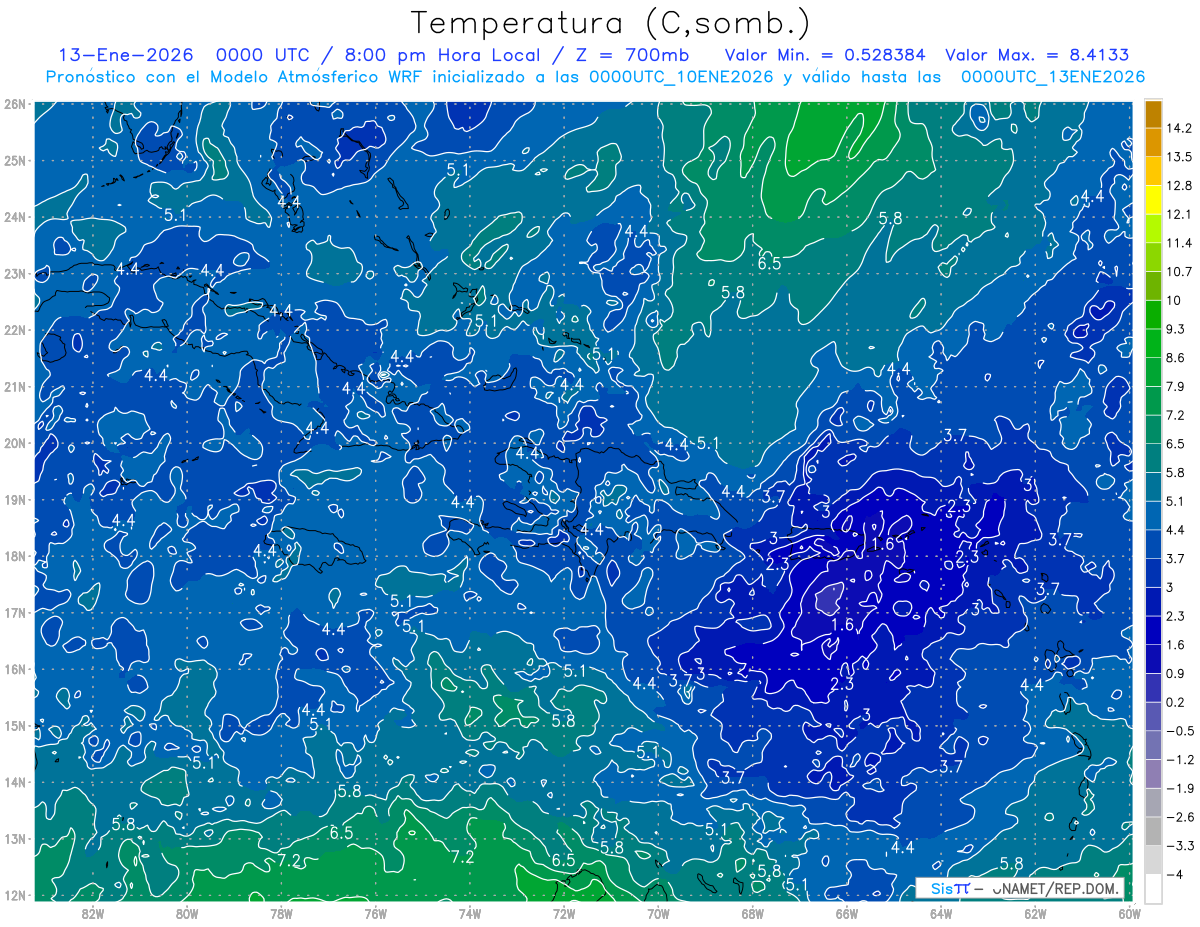Click the longitude axis label "62W"
Viewport: 1200px width, 927px height.
(1035, 914)
